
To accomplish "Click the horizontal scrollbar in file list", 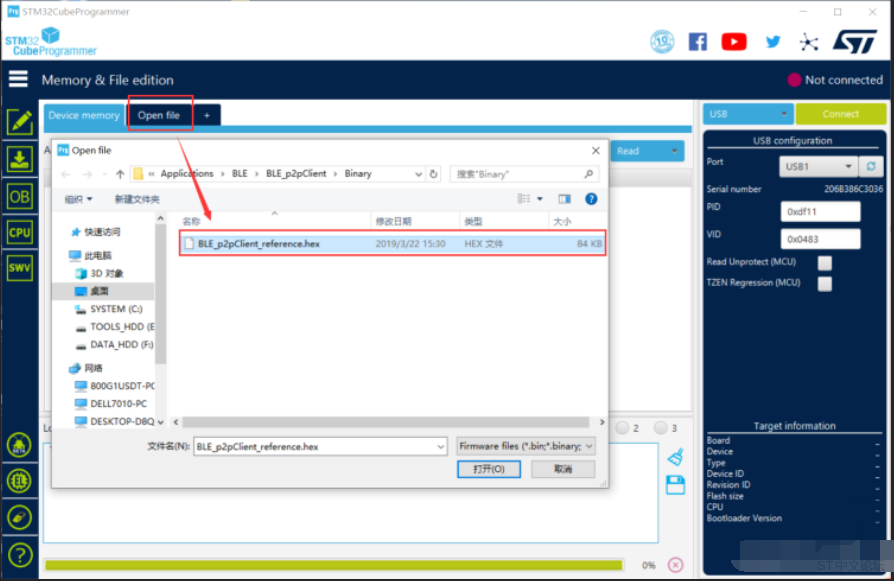I will [386, 422].
